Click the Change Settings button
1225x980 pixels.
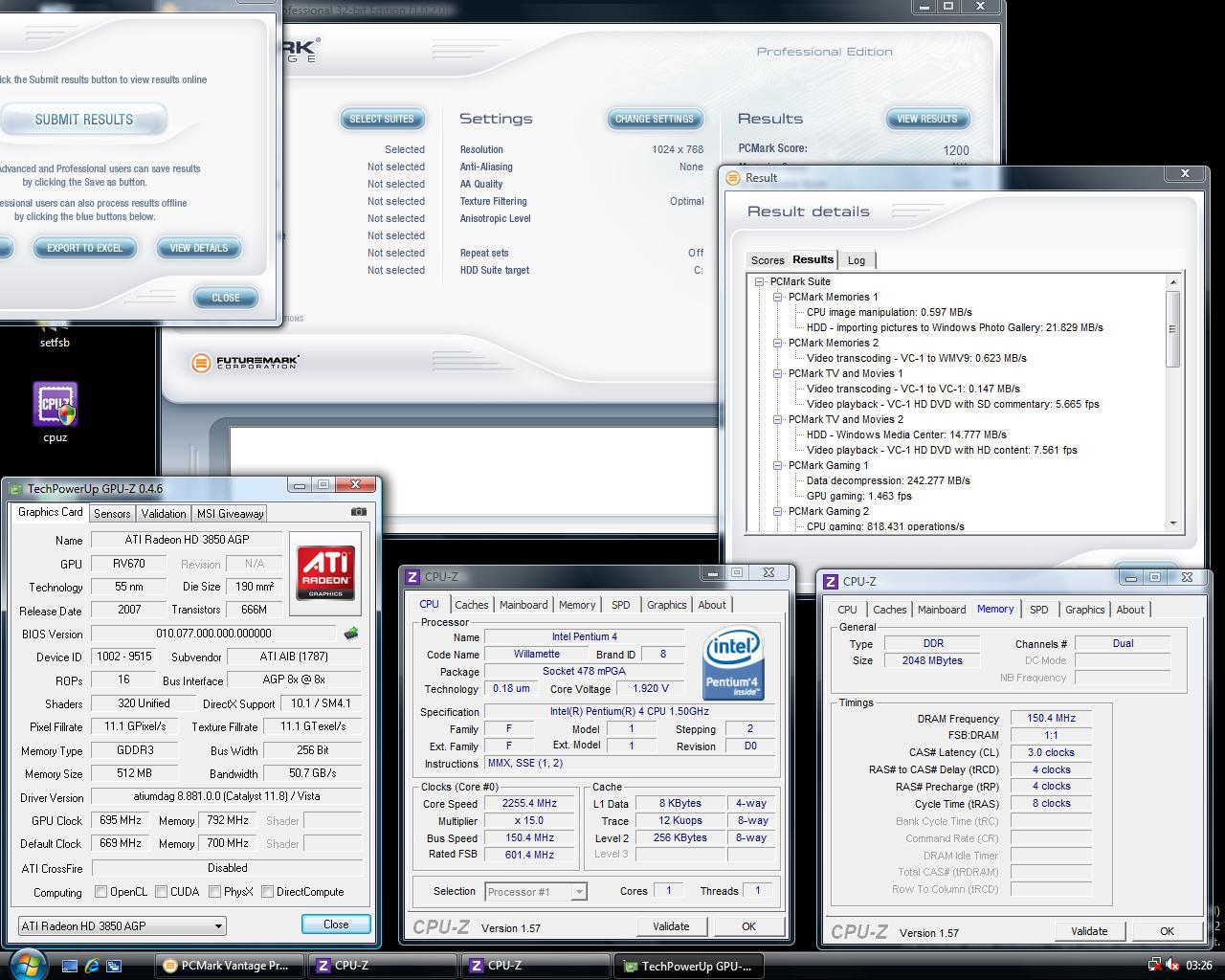click(x=655, y=119)
